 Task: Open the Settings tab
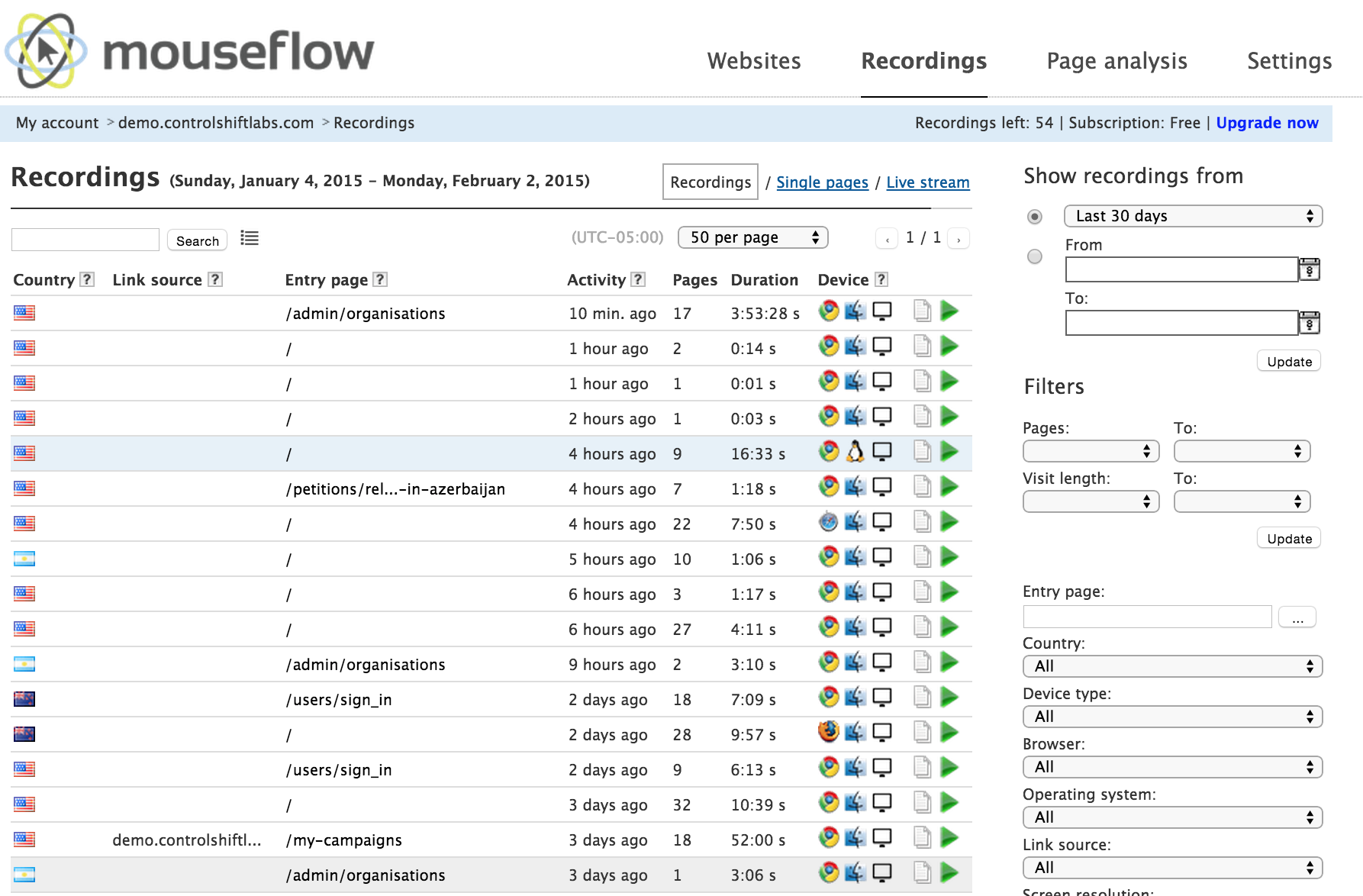pyautogui.click(x=1289, y=61)
